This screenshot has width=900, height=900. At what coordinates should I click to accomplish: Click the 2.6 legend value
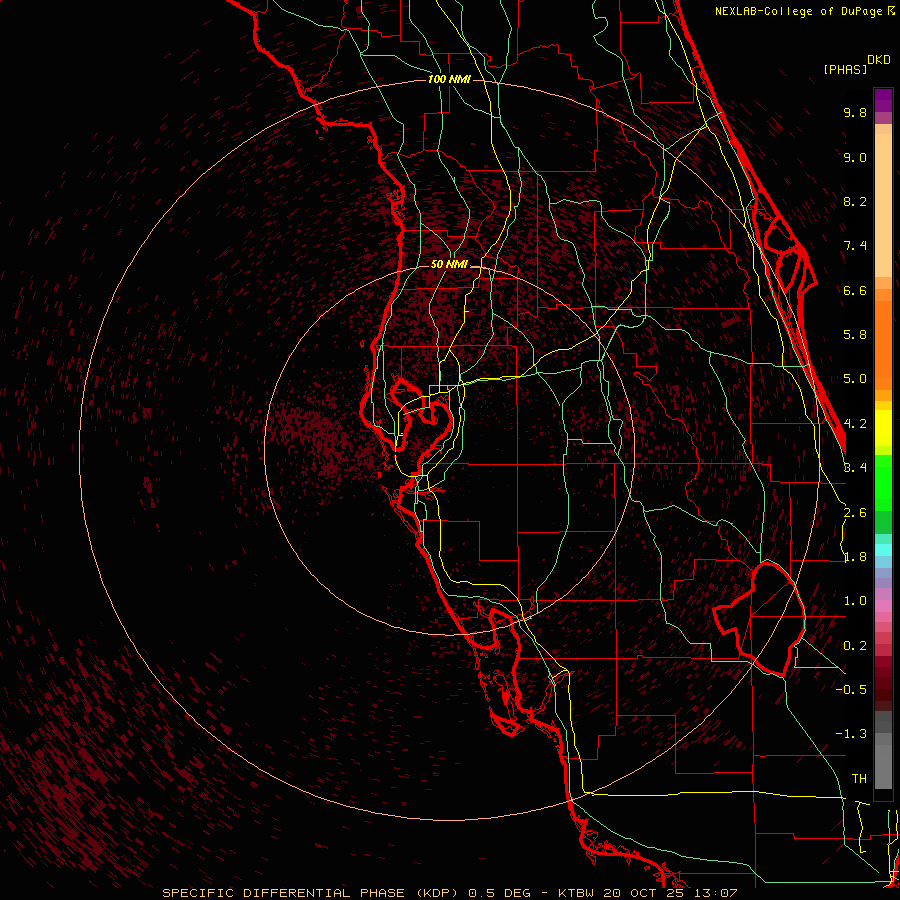tap(855, 513)
